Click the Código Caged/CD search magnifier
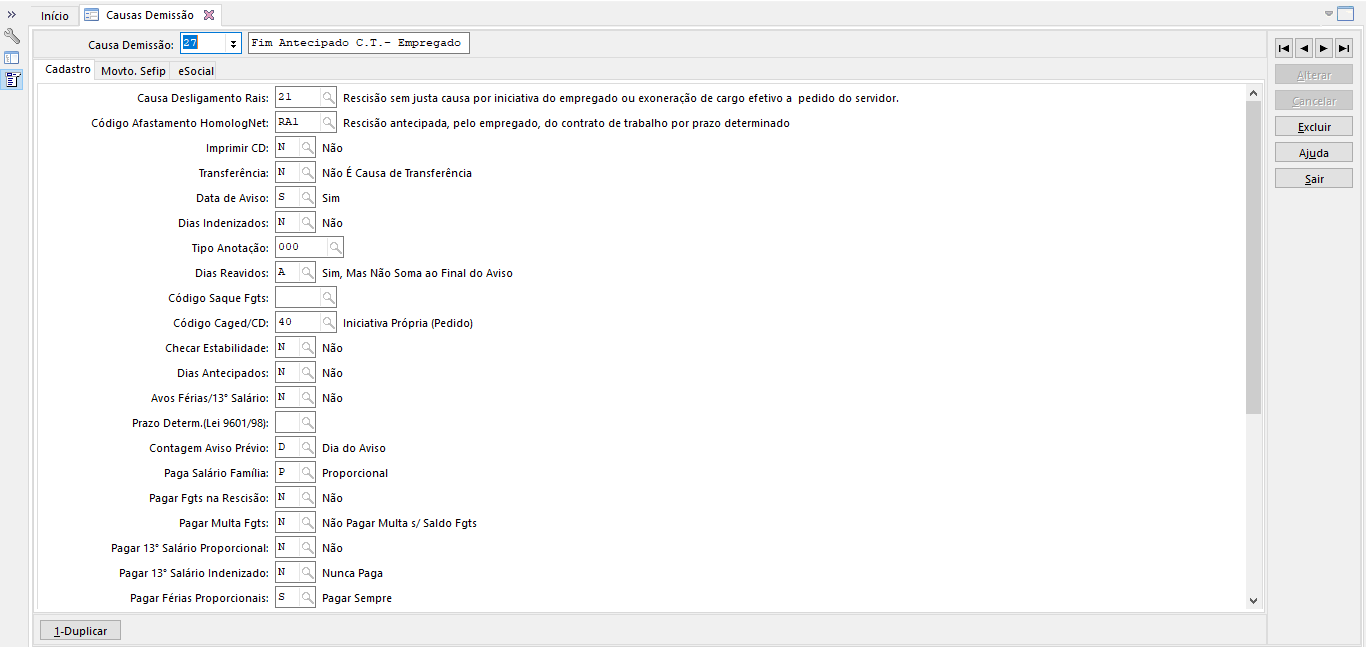The height and width of the screenshot is (647, 1366). (x=328, y=323)
